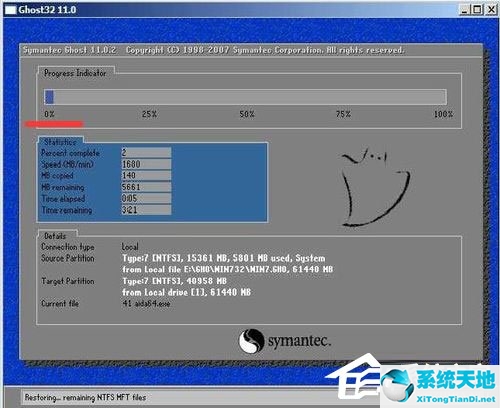Click the Local connection type value
The height and width of the screenshot is (408, 500).
[x=130, y=247]
